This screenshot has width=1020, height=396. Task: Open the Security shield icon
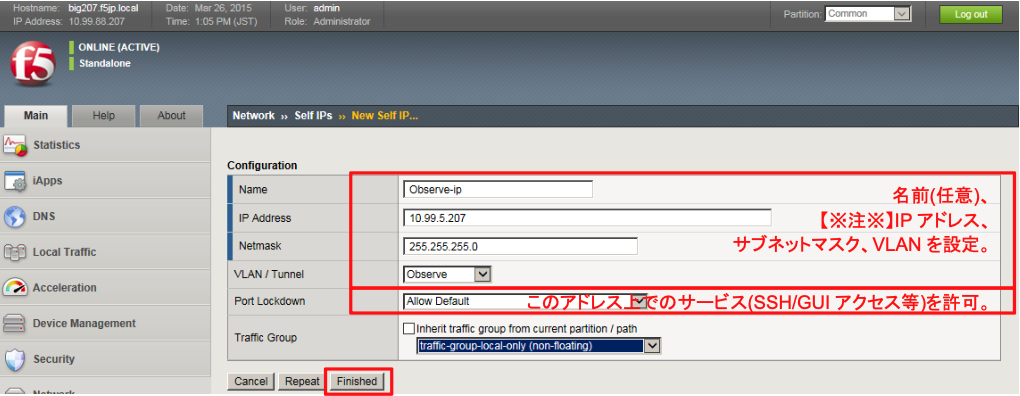(x=15, y=360)
